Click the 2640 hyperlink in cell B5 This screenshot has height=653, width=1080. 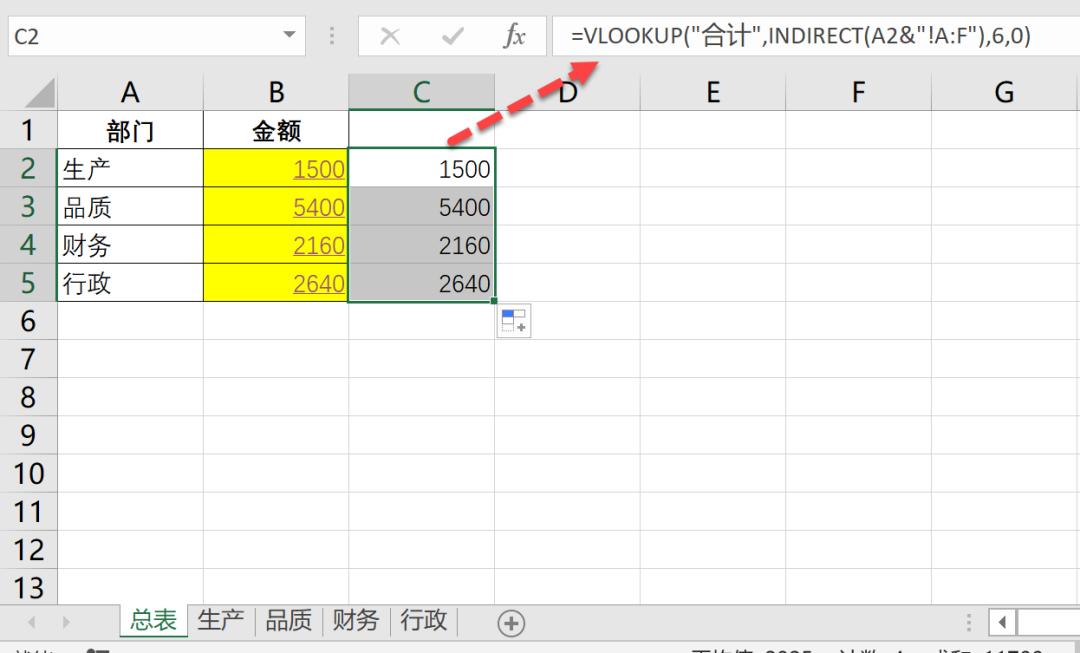318,284
